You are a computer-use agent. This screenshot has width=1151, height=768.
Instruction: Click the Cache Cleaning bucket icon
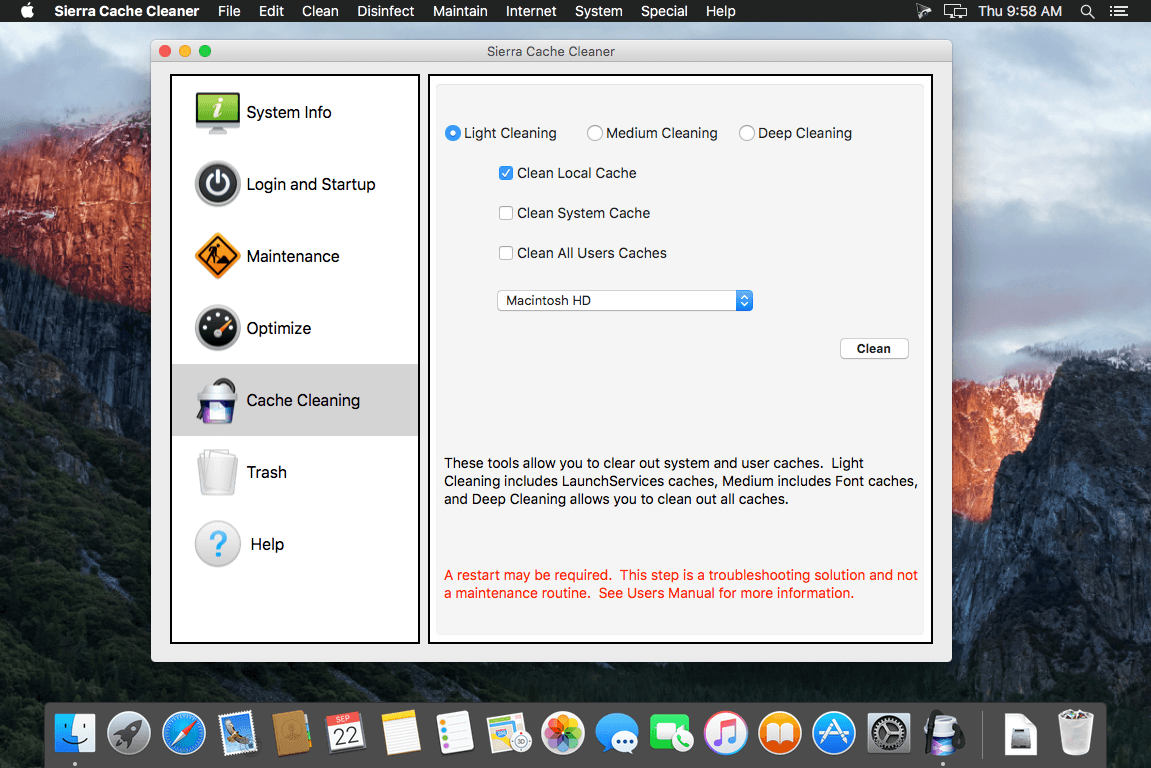coord(217,400)
